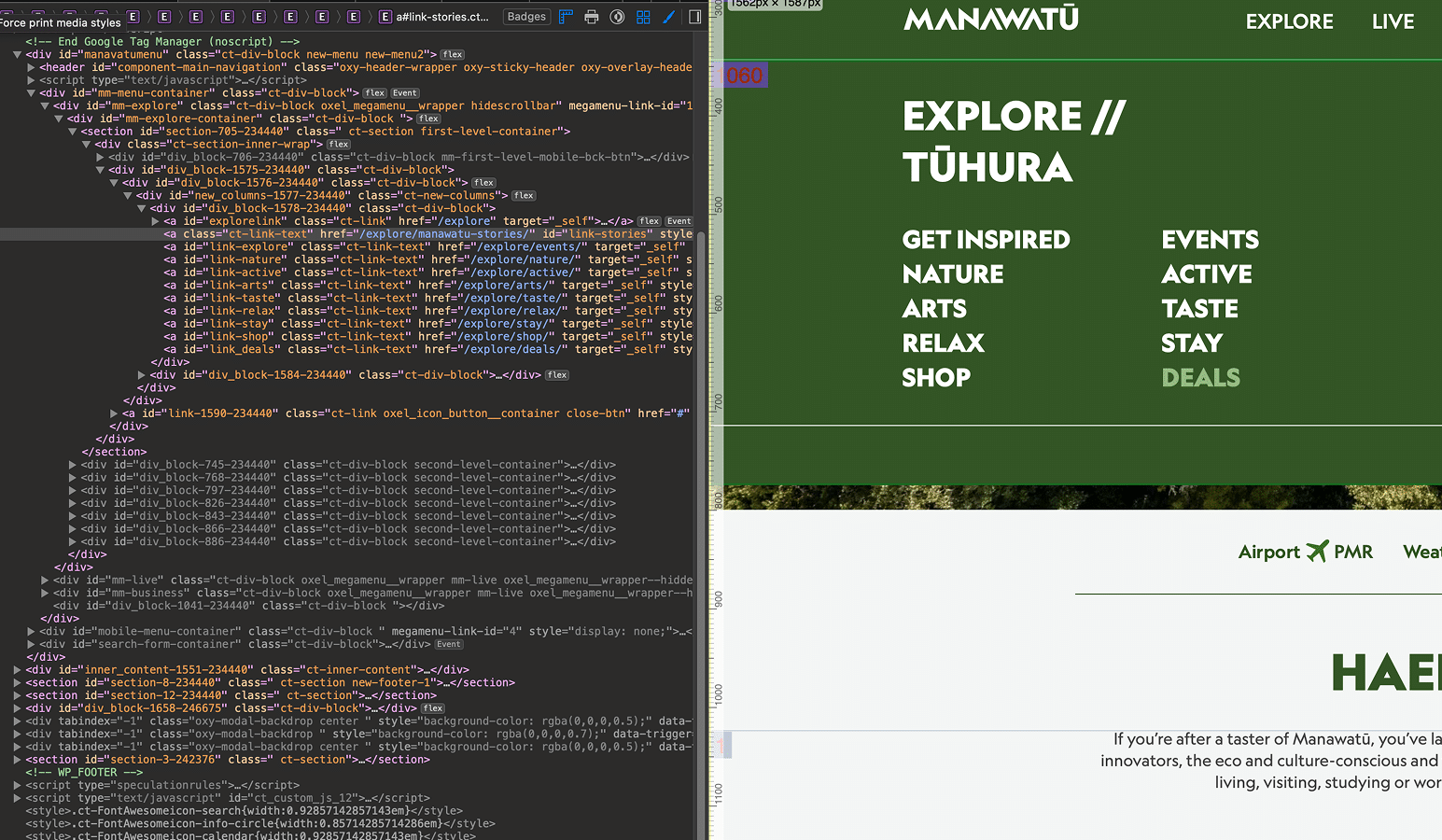This screenshot has height=840, width=1442.
Task: Click the MANAWATŪ site logo
Action: point(991,20)
